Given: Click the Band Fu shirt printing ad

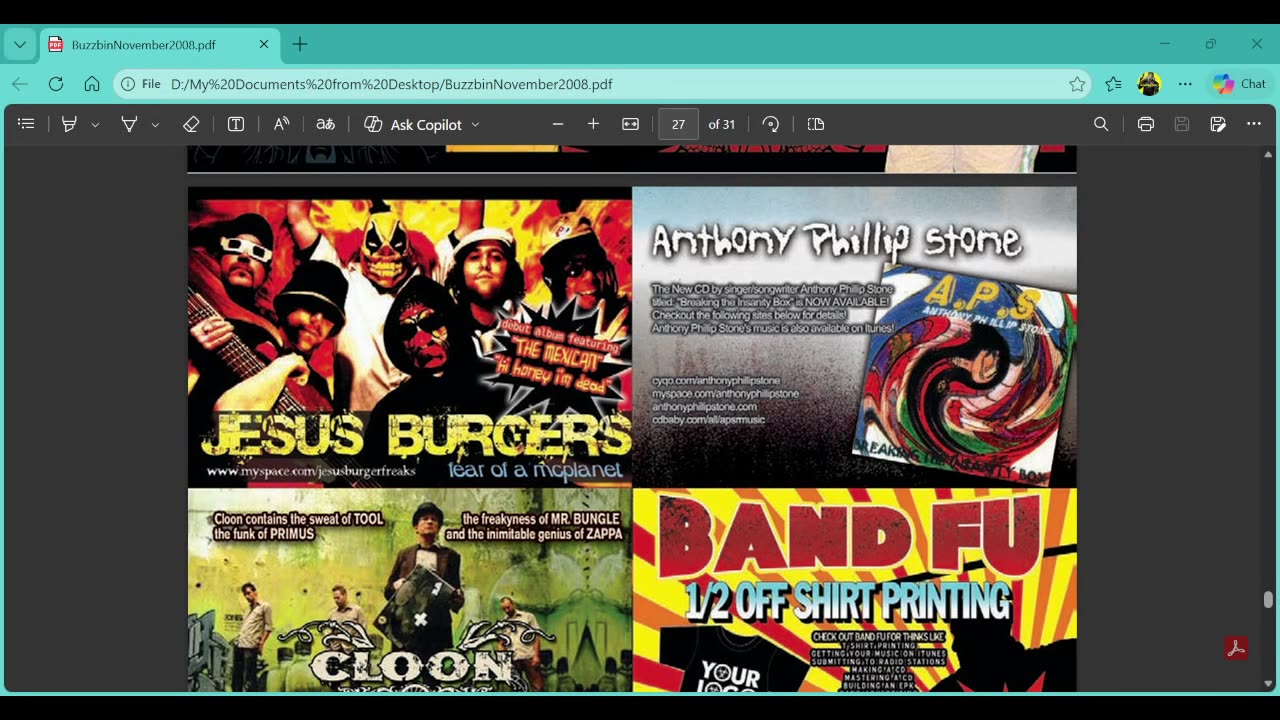Looking at the screenshot, I should pos(855,590).
